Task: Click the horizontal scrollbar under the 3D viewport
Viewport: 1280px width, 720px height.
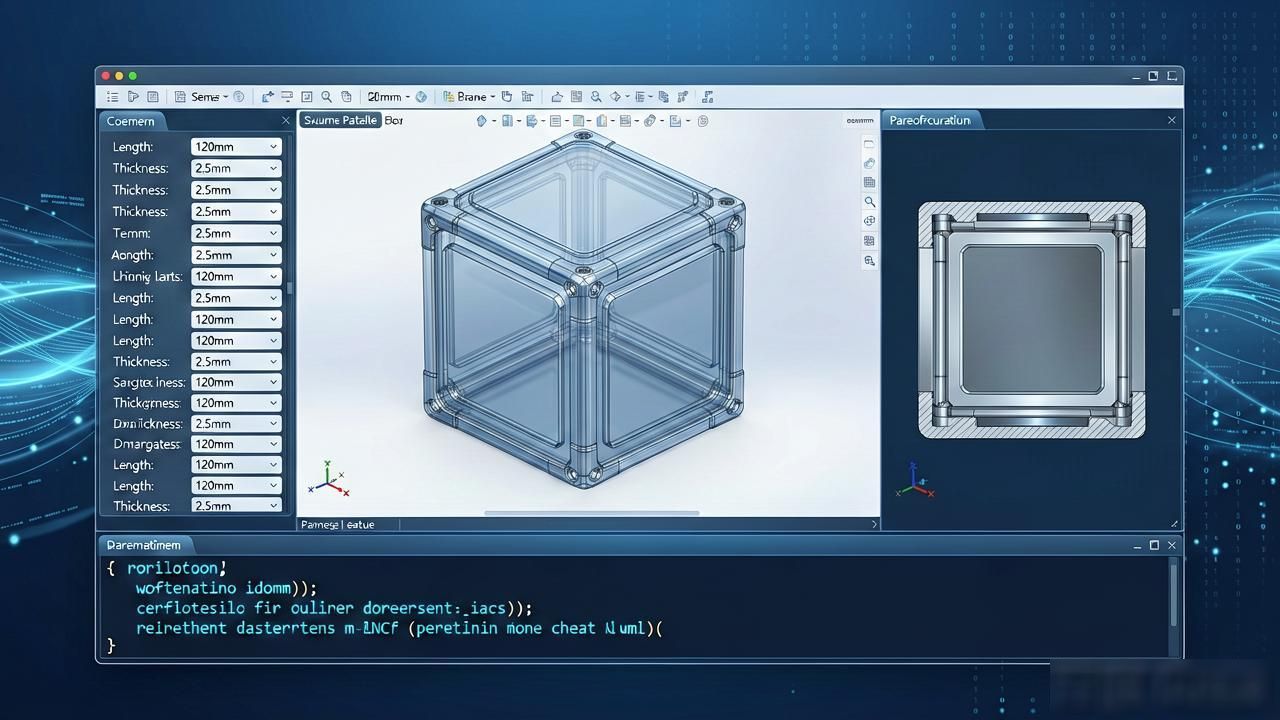Action: click(592, 513)
